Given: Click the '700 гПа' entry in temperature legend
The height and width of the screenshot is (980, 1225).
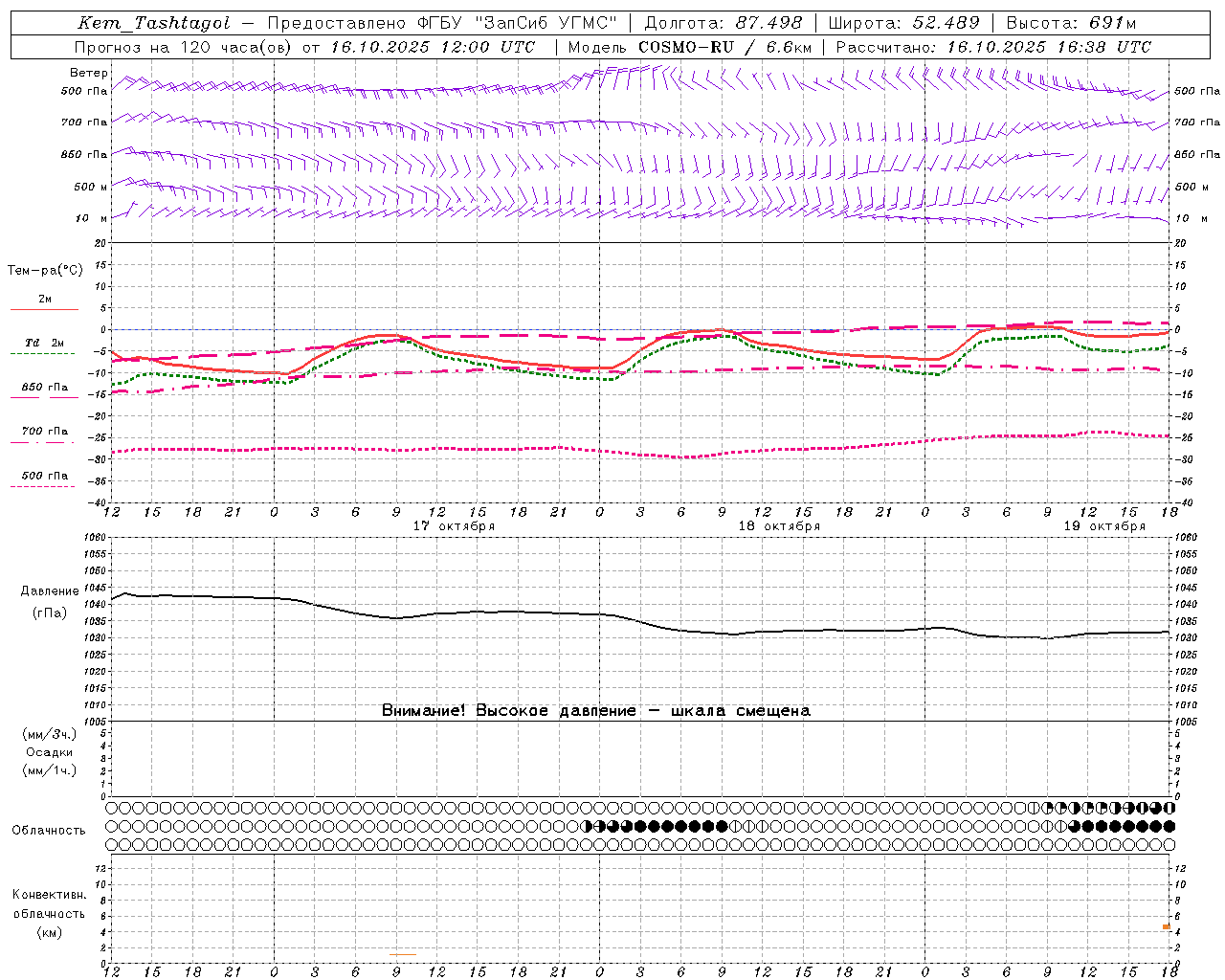Looking at the screenshot, I should point(44,432).
